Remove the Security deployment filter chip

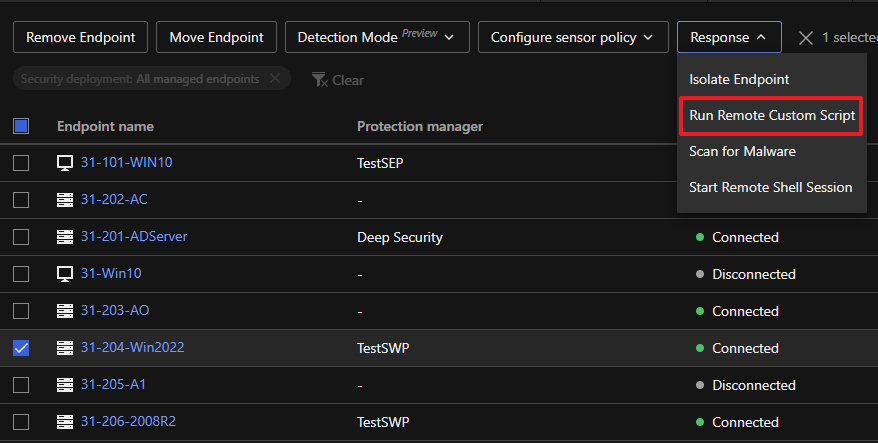[x=275, y=79]
